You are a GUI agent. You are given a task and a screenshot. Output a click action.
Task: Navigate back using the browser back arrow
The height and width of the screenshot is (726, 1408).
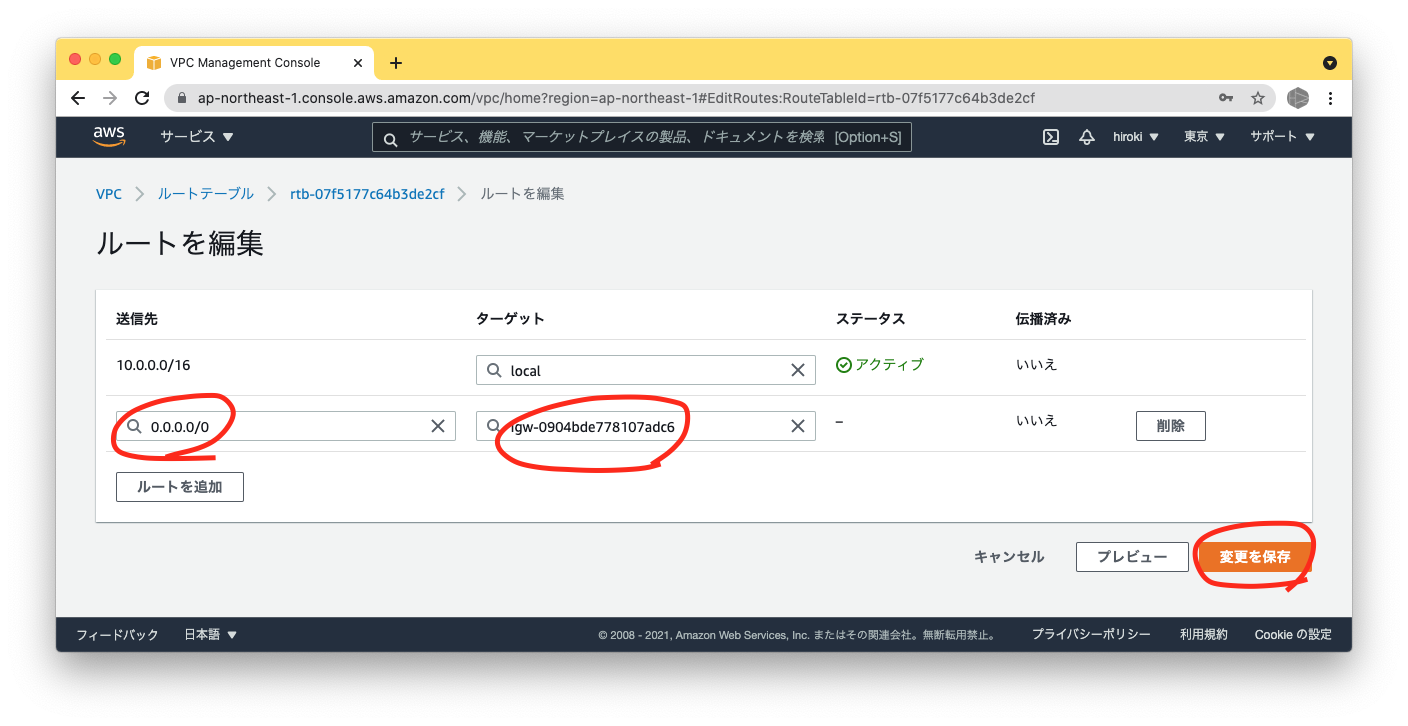coord(78,98)
